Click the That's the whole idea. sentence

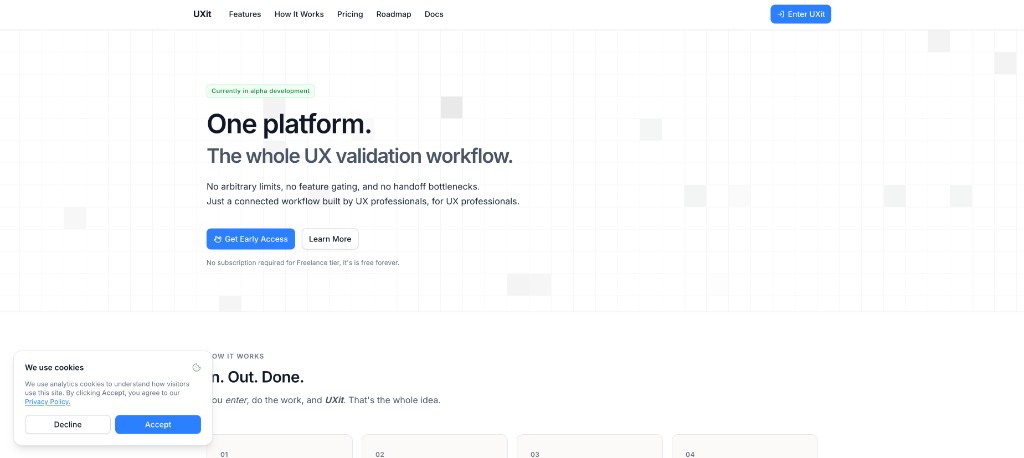coord(394,400)
